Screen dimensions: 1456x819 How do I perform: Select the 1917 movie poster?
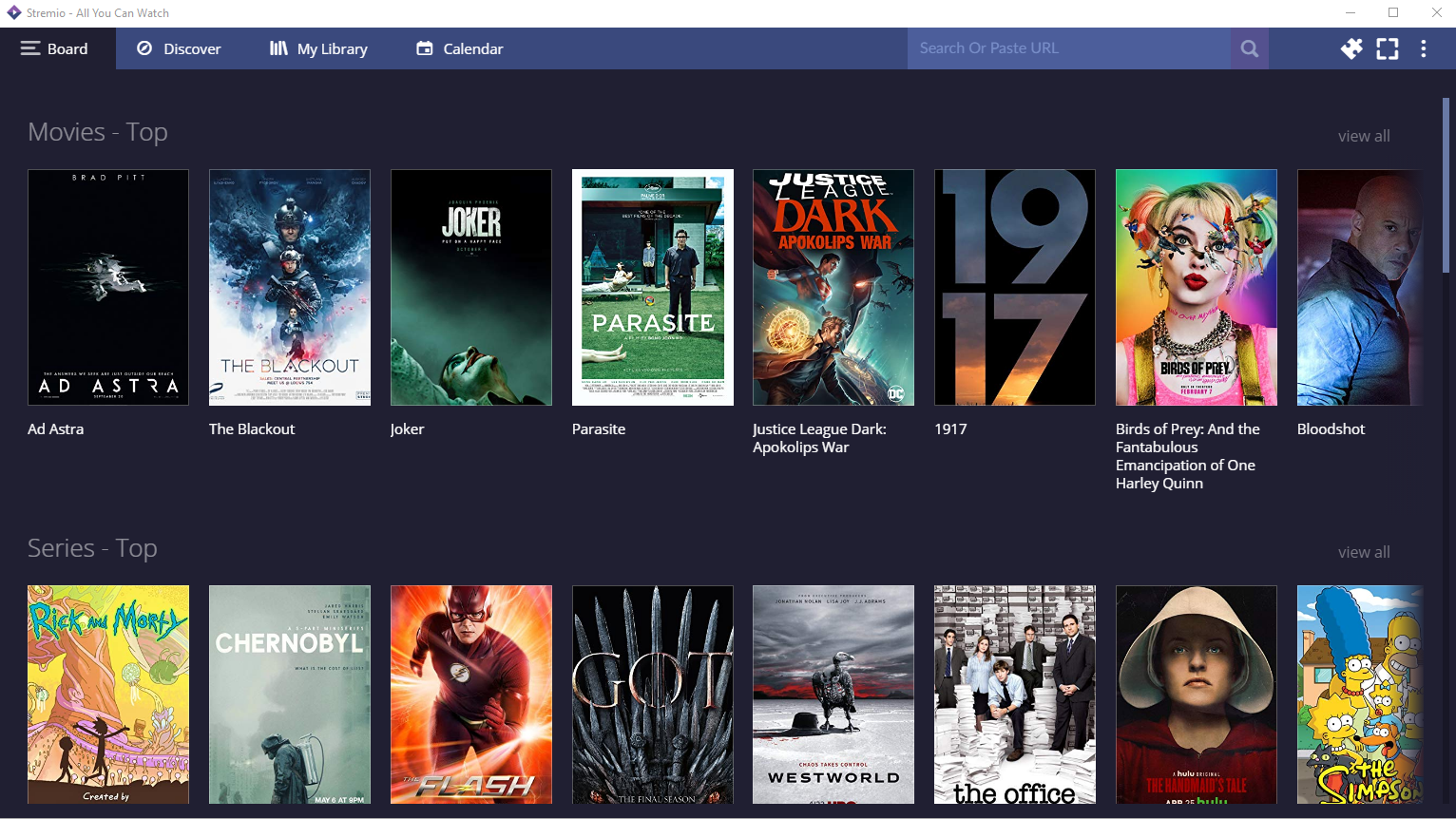click(x=1015, y=287)
